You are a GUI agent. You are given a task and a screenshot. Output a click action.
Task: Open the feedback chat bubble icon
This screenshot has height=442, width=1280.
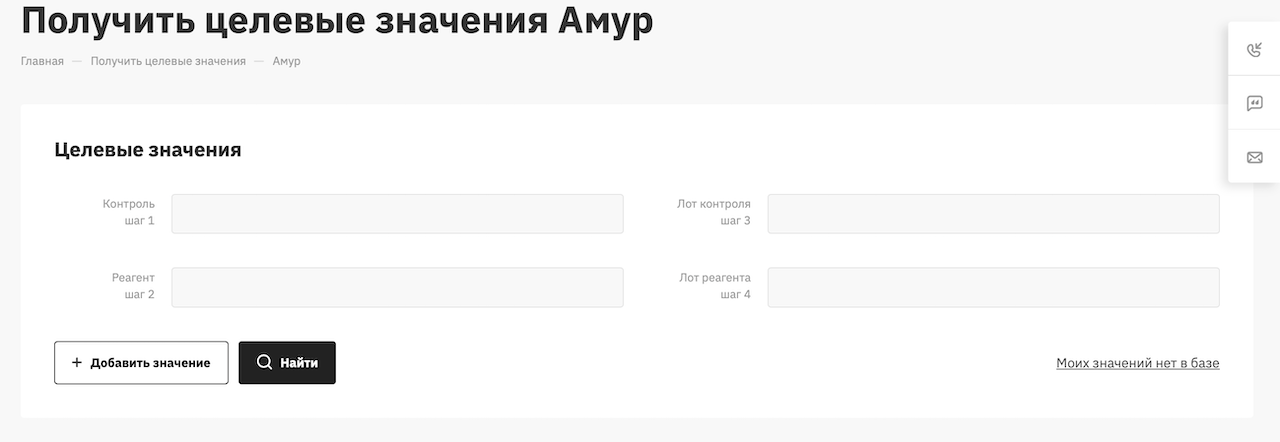point(1254,103)
